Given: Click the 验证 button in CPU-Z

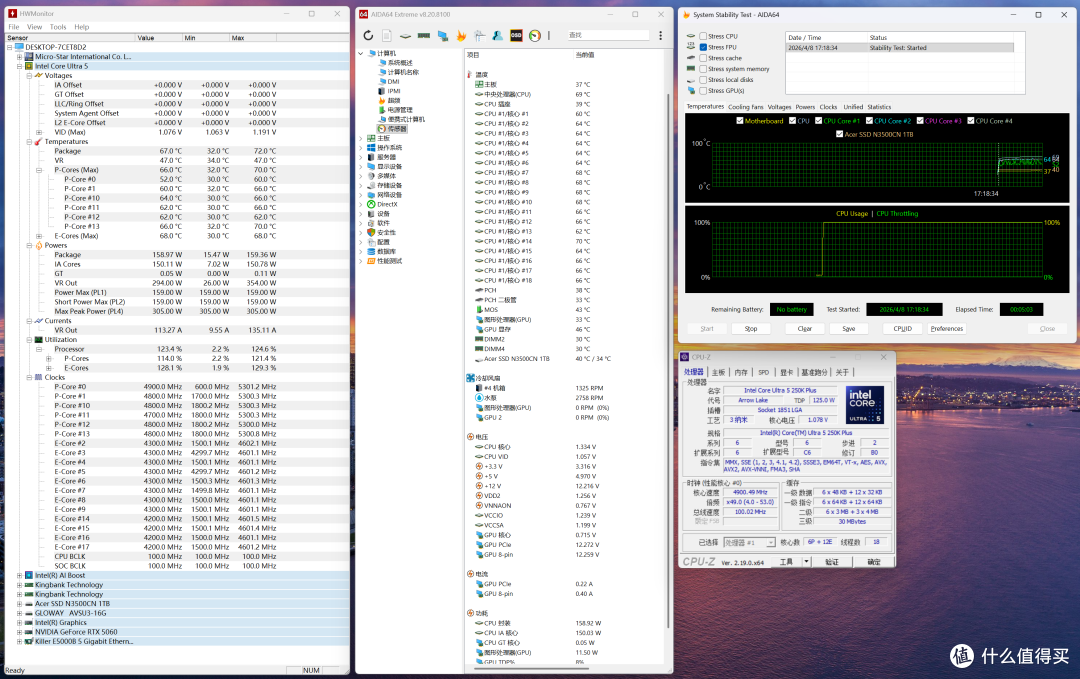Looking at the screenshot, I should 832,562.
